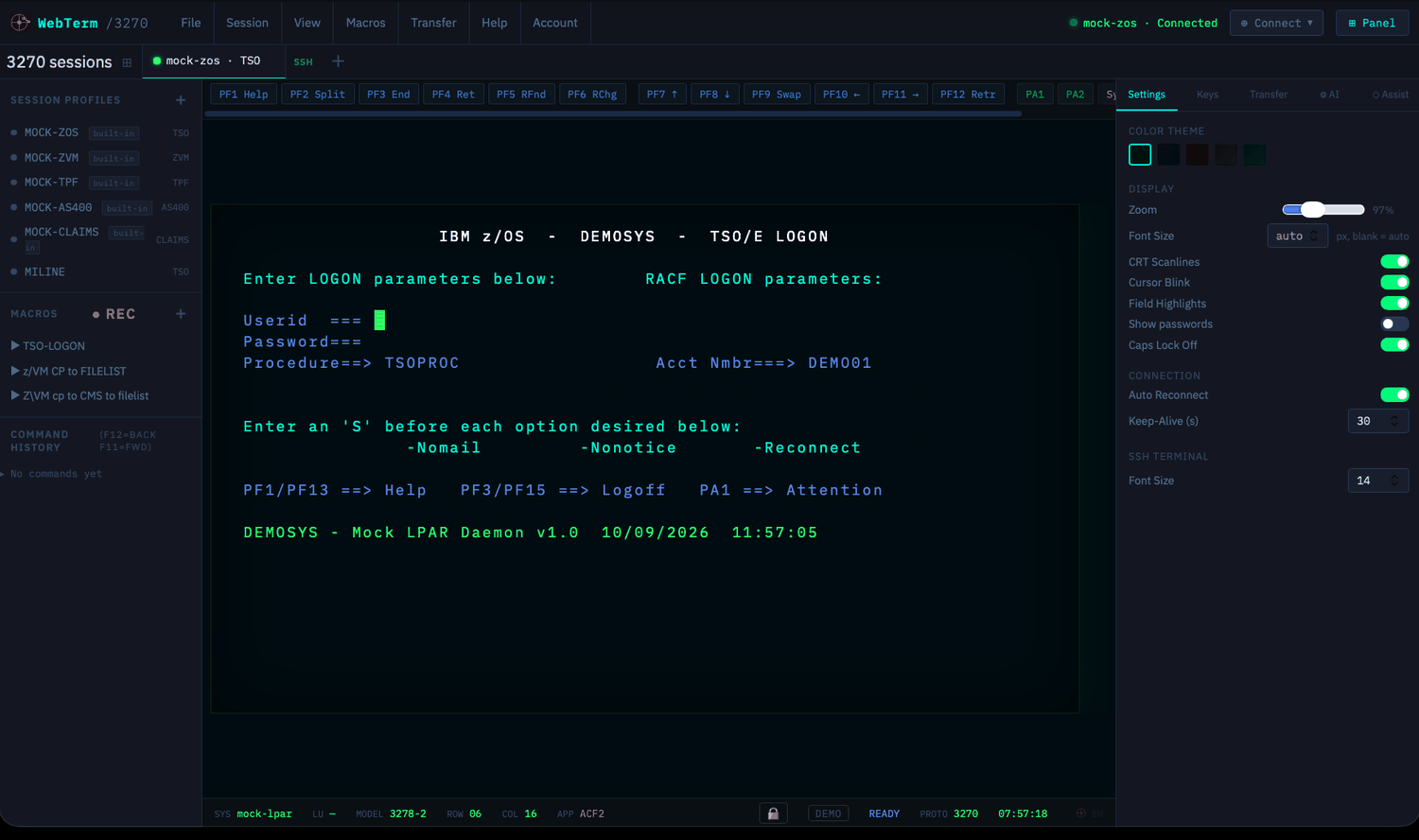Open the File menu

point(191,23)
